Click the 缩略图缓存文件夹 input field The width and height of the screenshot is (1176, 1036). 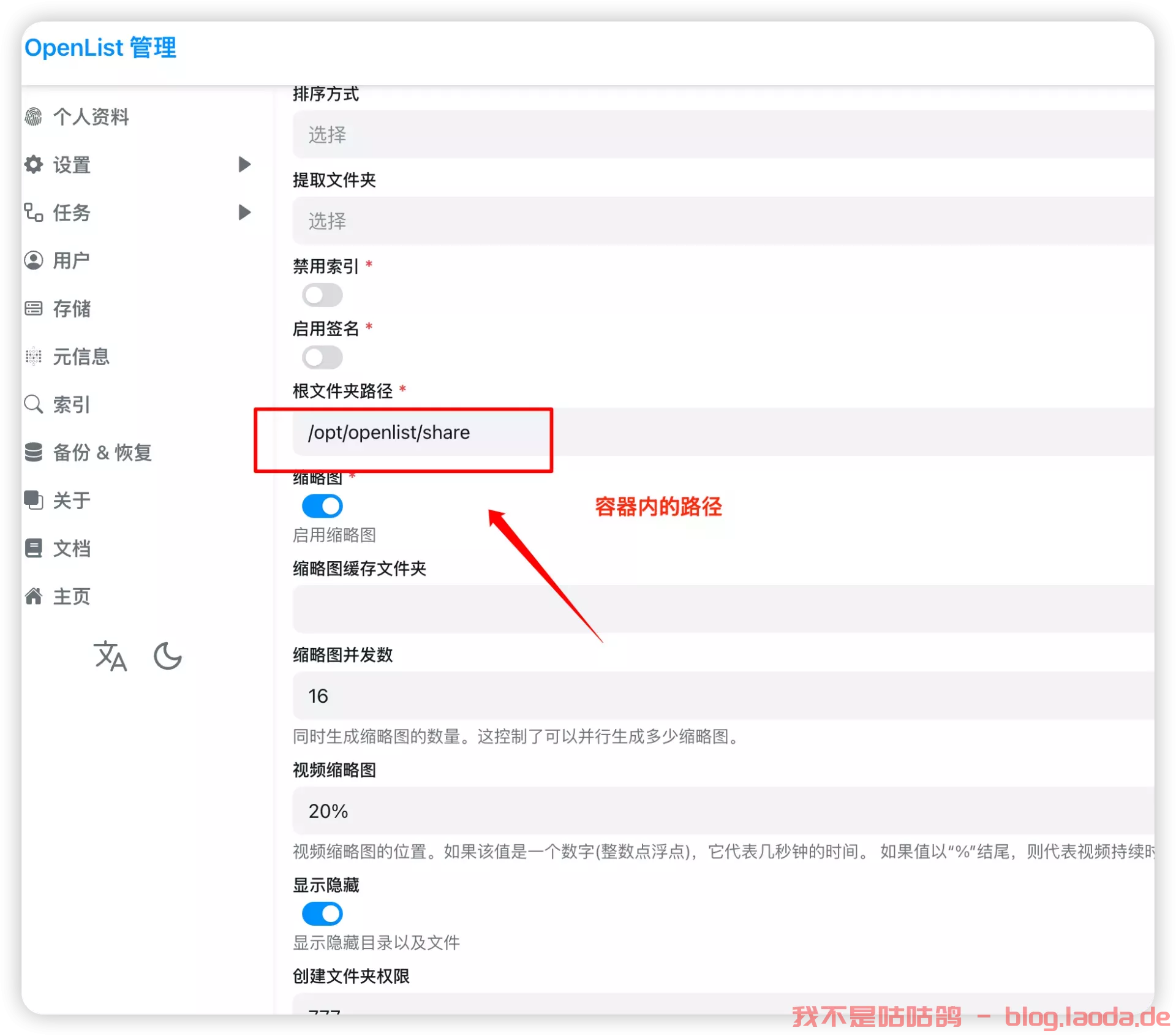point(723,609)
